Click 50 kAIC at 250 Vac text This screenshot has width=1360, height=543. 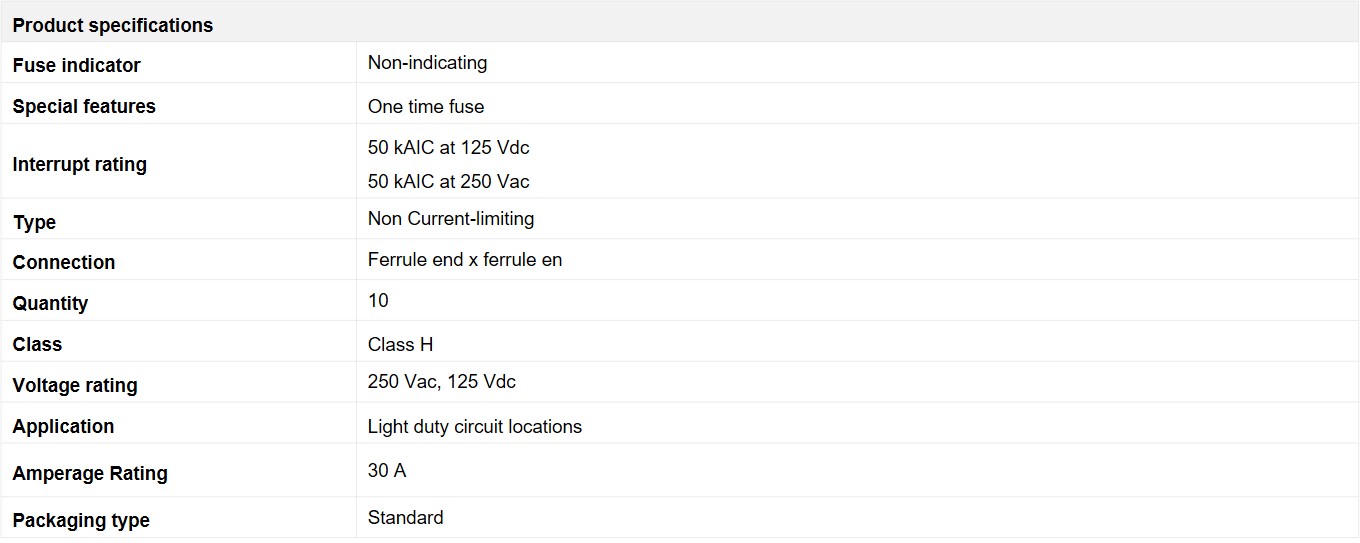[448, 181]
